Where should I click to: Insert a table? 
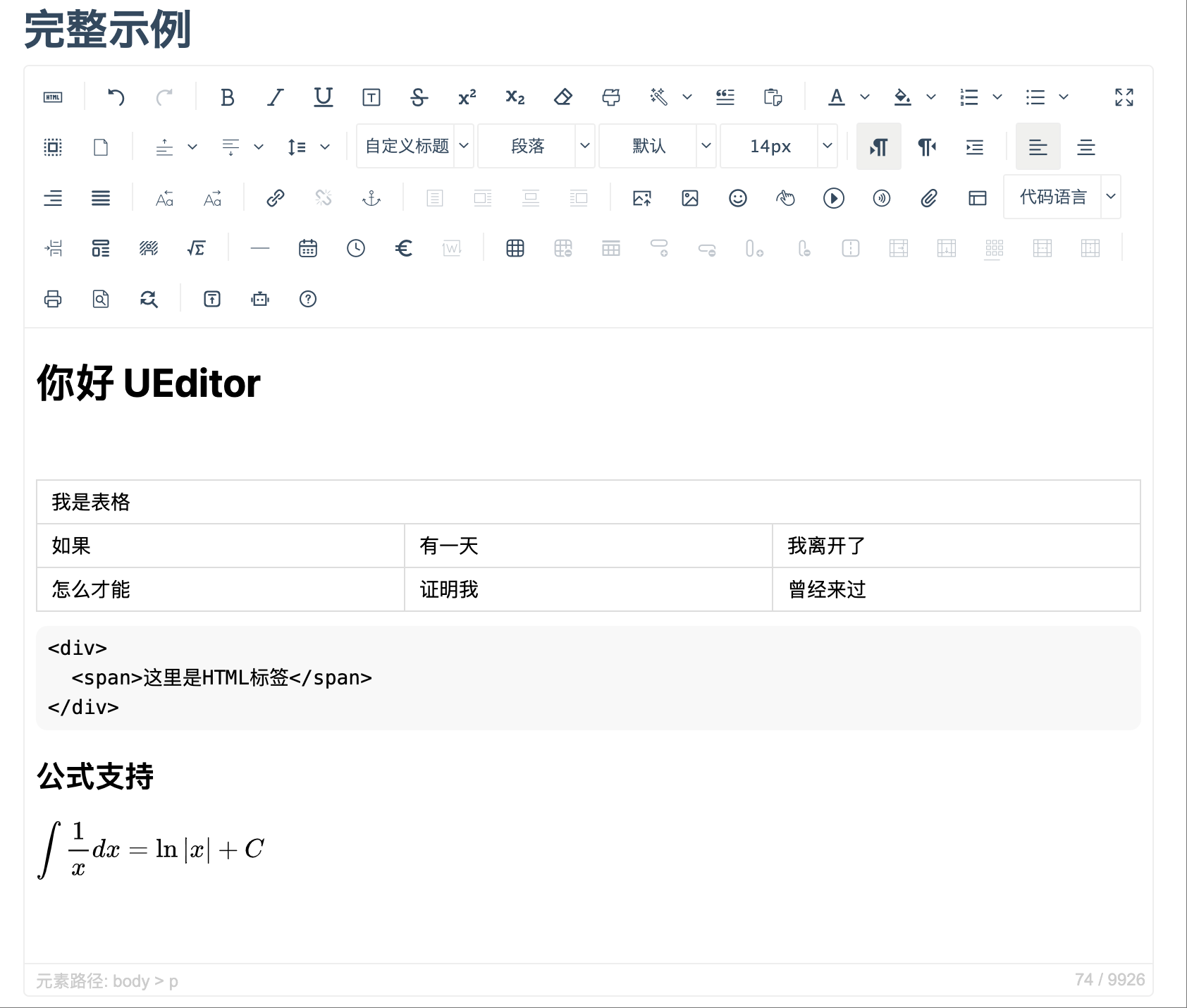(x=515, y=248)
